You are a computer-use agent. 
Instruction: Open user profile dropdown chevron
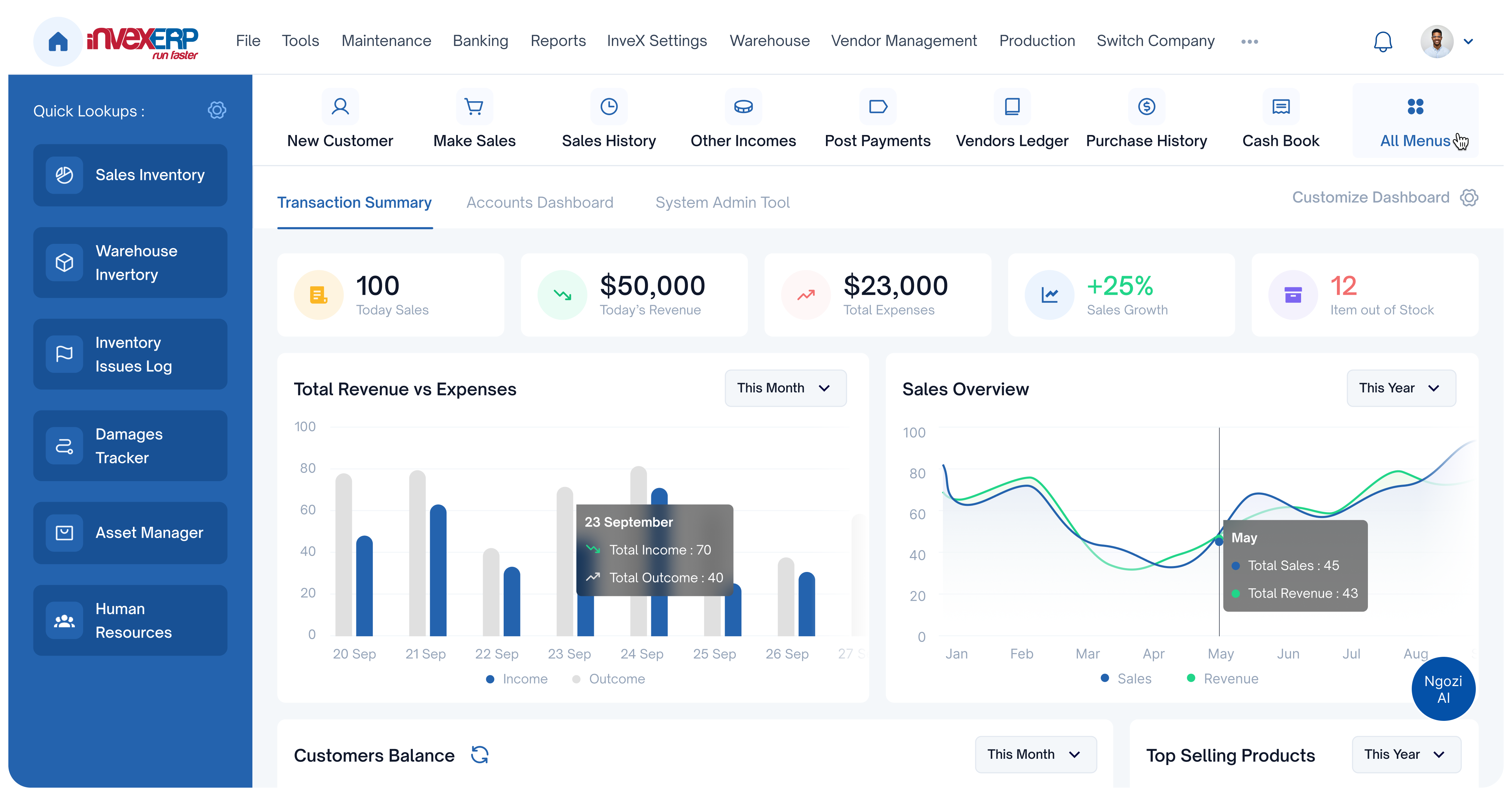coord(1468,42)
